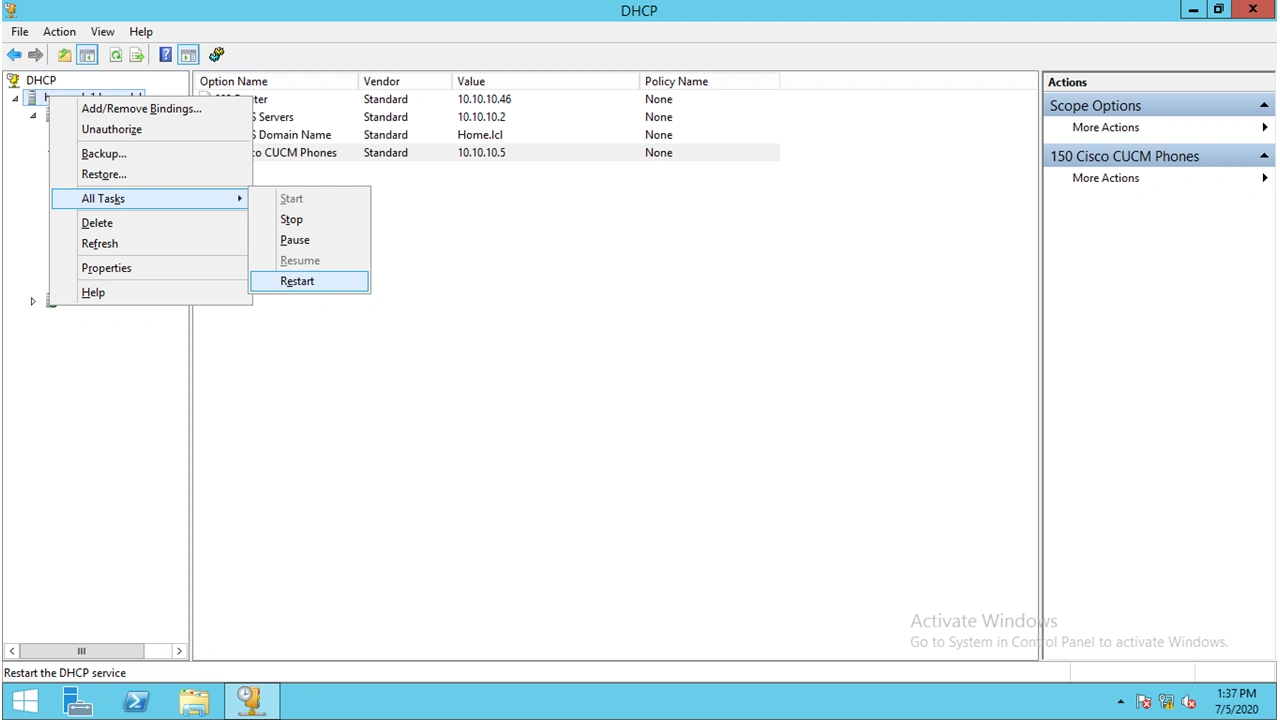The image size is (1280, 720).
Task: Choose Restore... in the context menu
Action: click(x=150, y=174)
